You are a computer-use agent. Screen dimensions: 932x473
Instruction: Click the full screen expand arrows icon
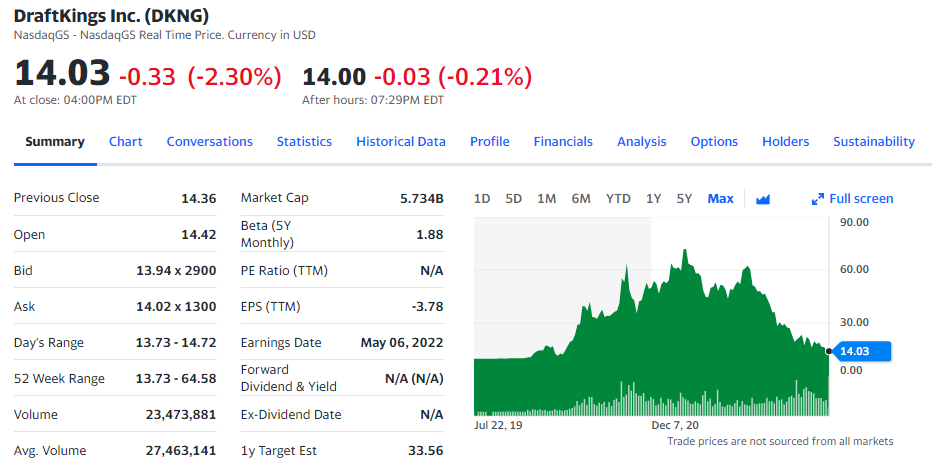coord(818,199)
